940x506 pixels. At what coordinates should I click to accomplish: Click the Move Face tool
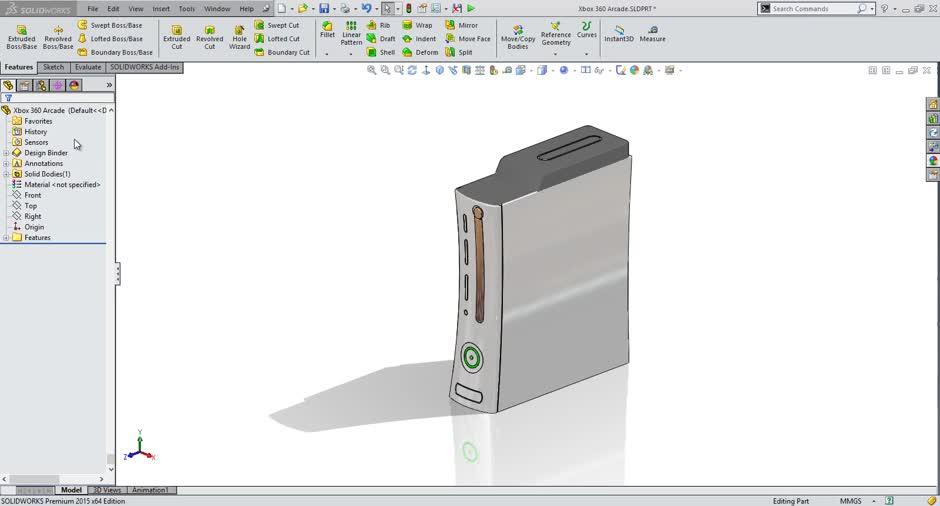468,38
